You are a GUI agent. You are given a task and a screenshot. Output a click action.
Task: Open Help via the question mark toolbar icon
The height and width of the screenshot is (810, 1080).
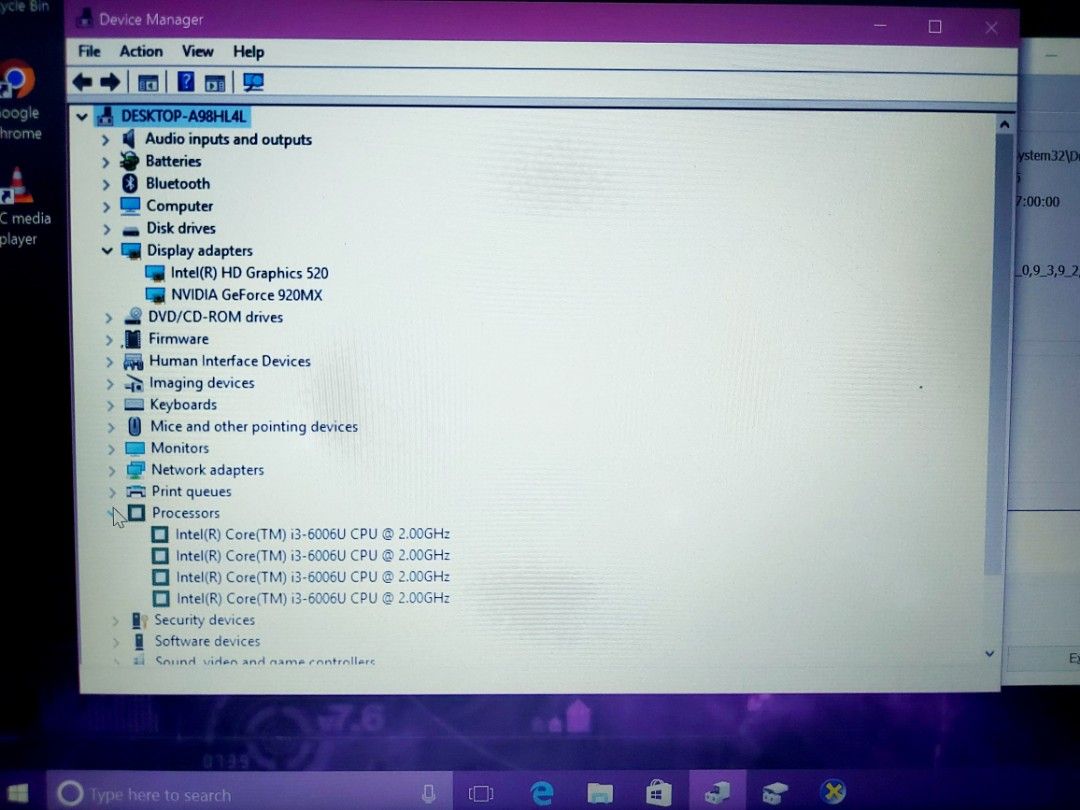click(x=186, y=81)
